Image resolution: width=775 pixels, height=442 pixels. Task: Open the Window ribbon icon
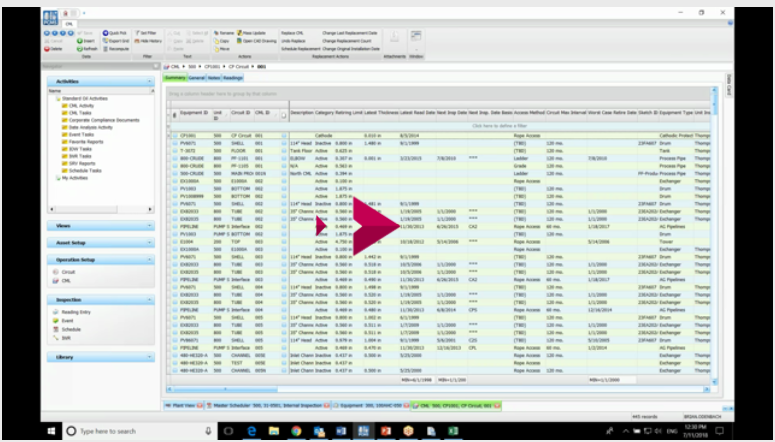point(416,36)
